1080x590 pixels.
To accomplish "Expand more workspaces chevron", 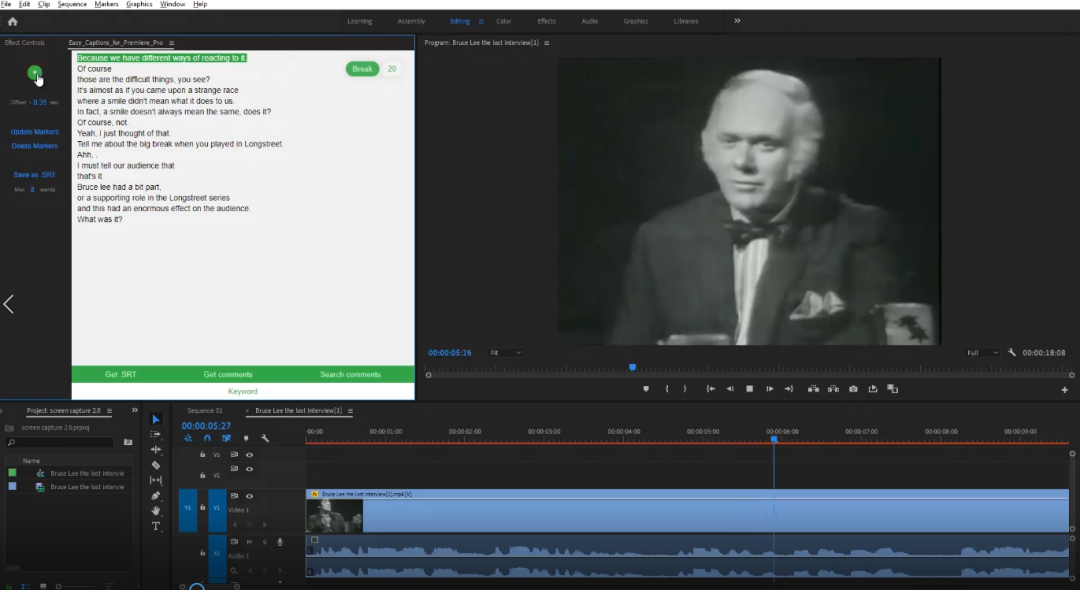I will click(737, 21).
